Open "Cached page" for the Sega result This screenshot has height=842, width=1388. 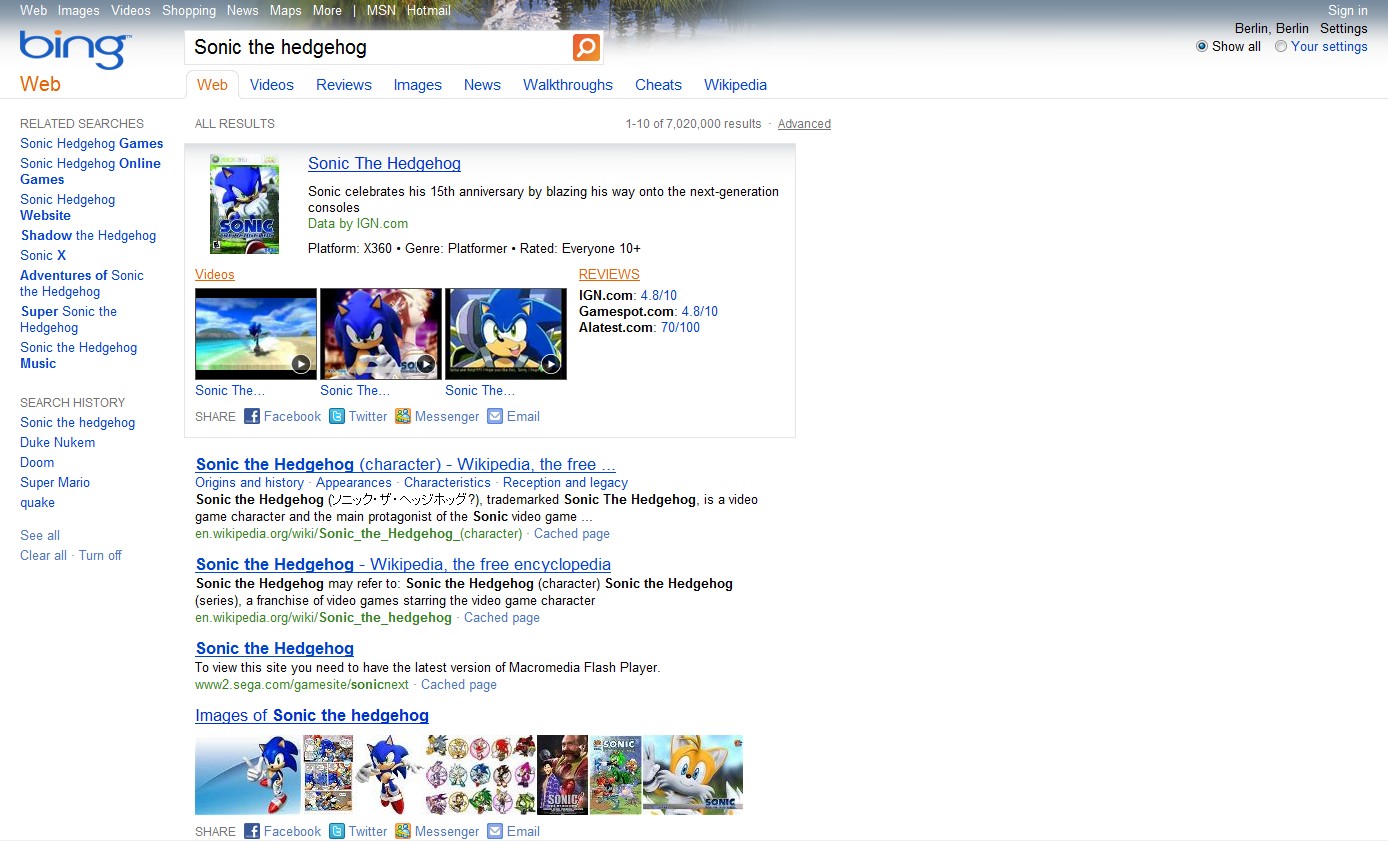pos(458,684)
